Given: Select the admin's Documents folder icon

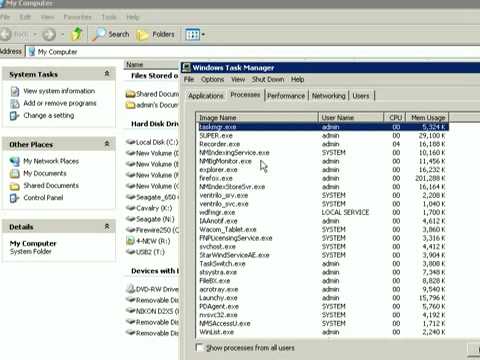Looking at the screenshot, I should tap(130, 105).
